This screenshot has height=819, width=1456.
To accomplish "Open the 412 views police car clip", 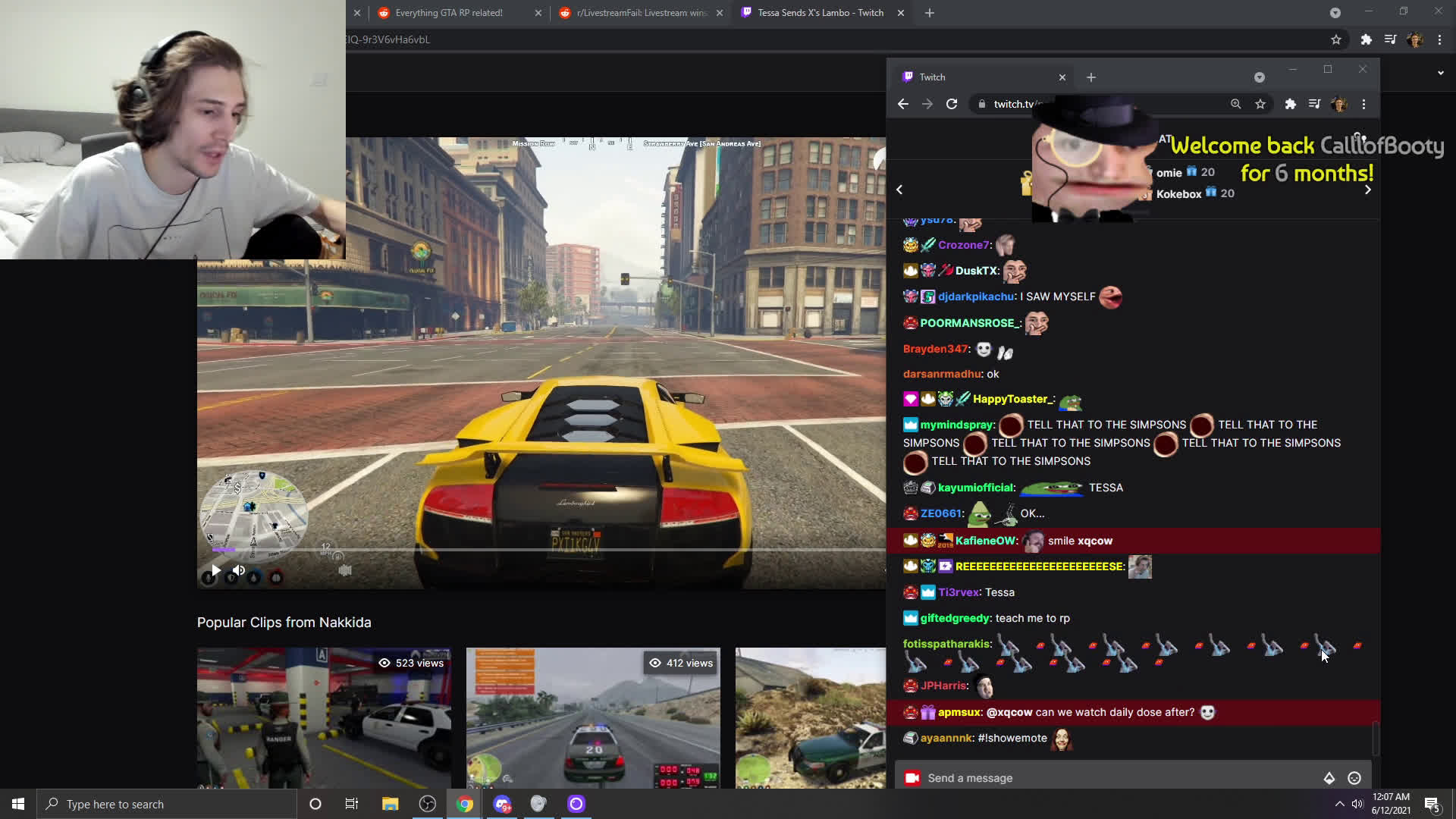I will pyautogui.click(x=593, y=717).
